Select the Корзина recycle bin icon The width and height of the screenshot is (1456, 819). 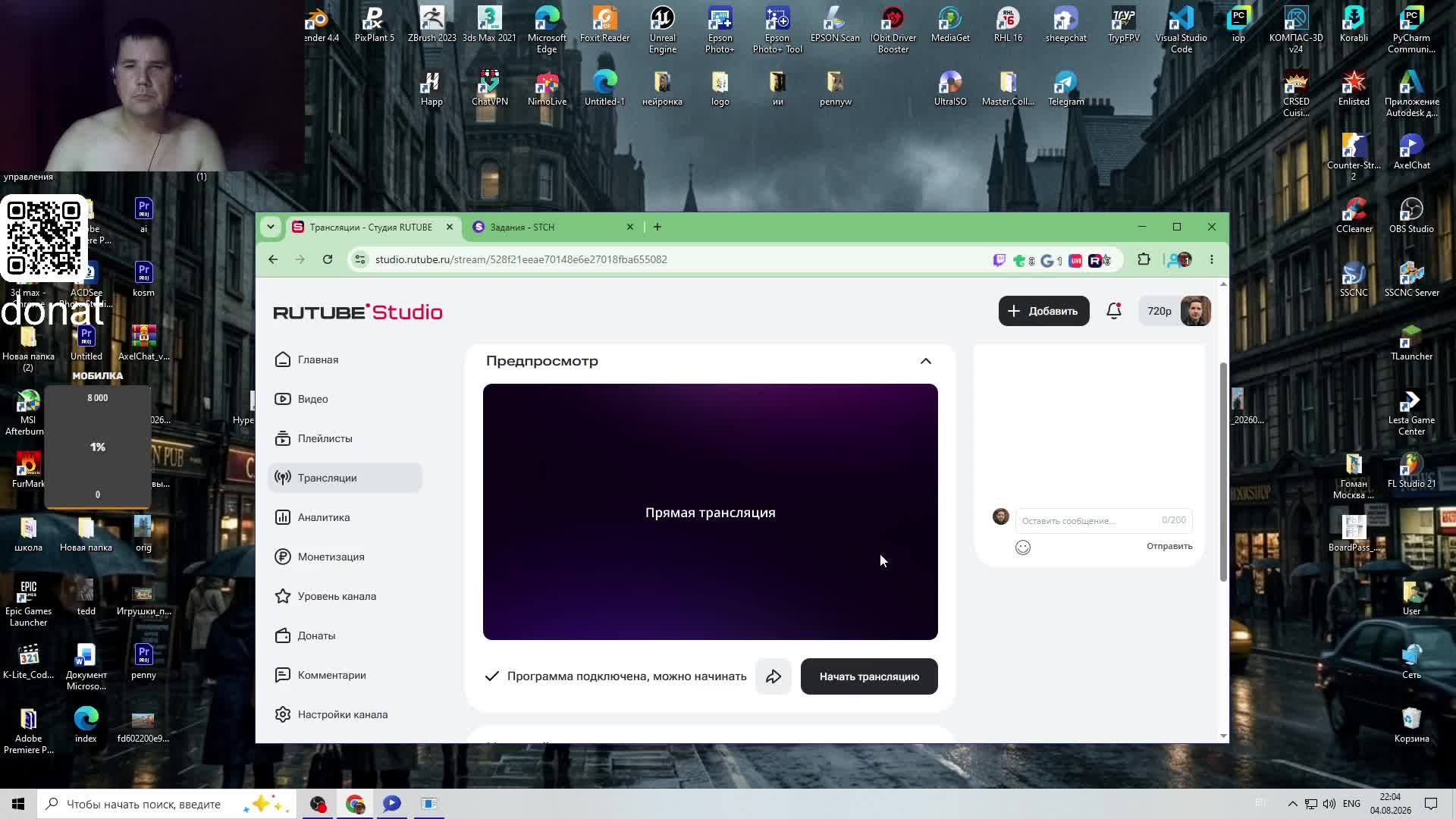tap(1411, 725)
